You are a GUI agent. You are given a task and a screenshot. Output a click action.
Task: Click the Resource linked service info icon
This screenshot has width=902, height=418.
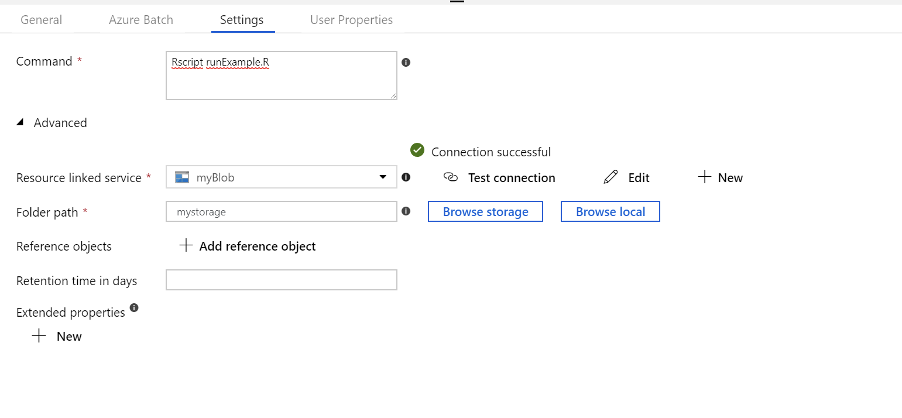click(406, 177)
